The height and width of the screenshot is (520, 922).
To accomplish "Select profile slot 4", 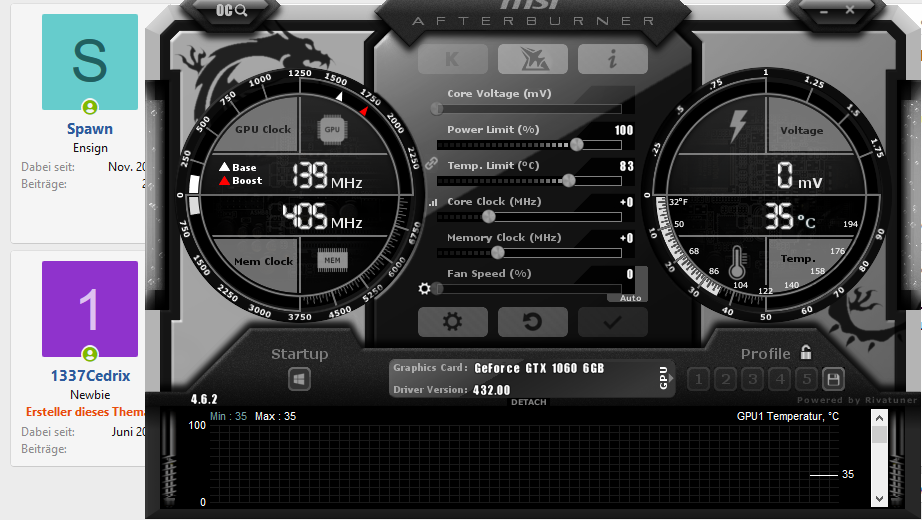I will point(780,379).
